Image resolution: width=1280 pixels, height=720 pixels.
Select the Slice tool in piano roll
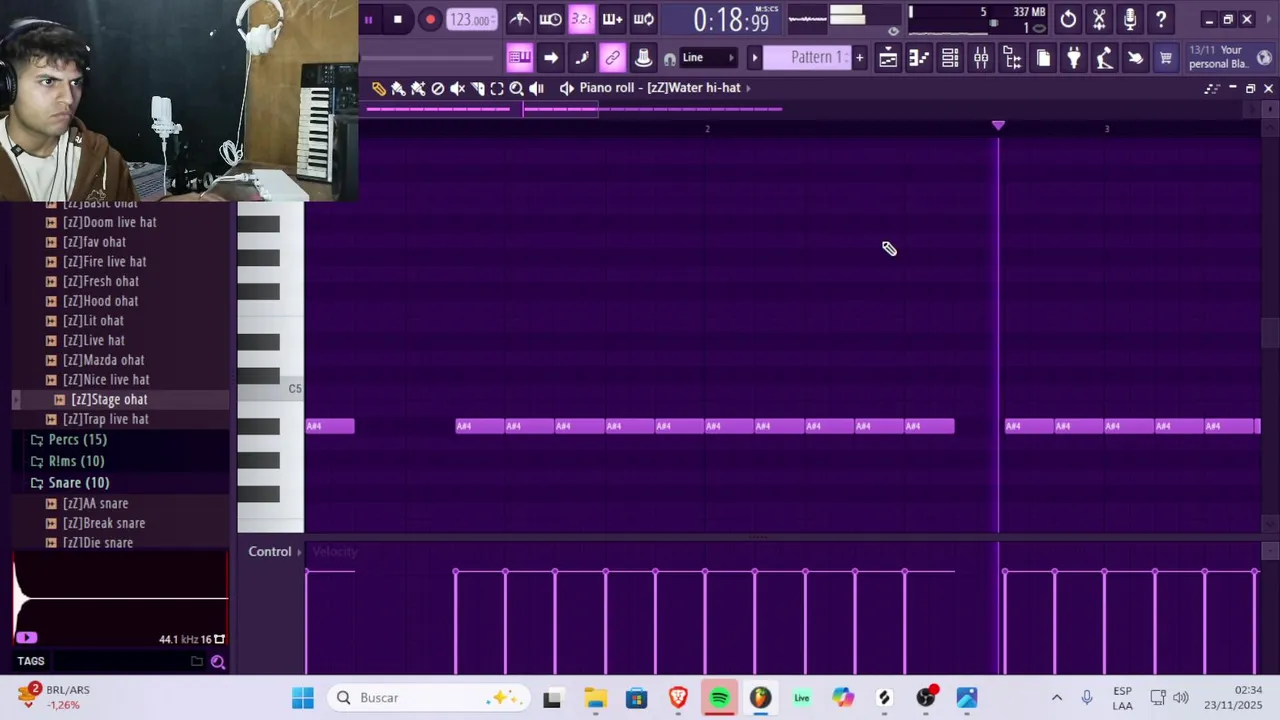(x=477, y=88)
